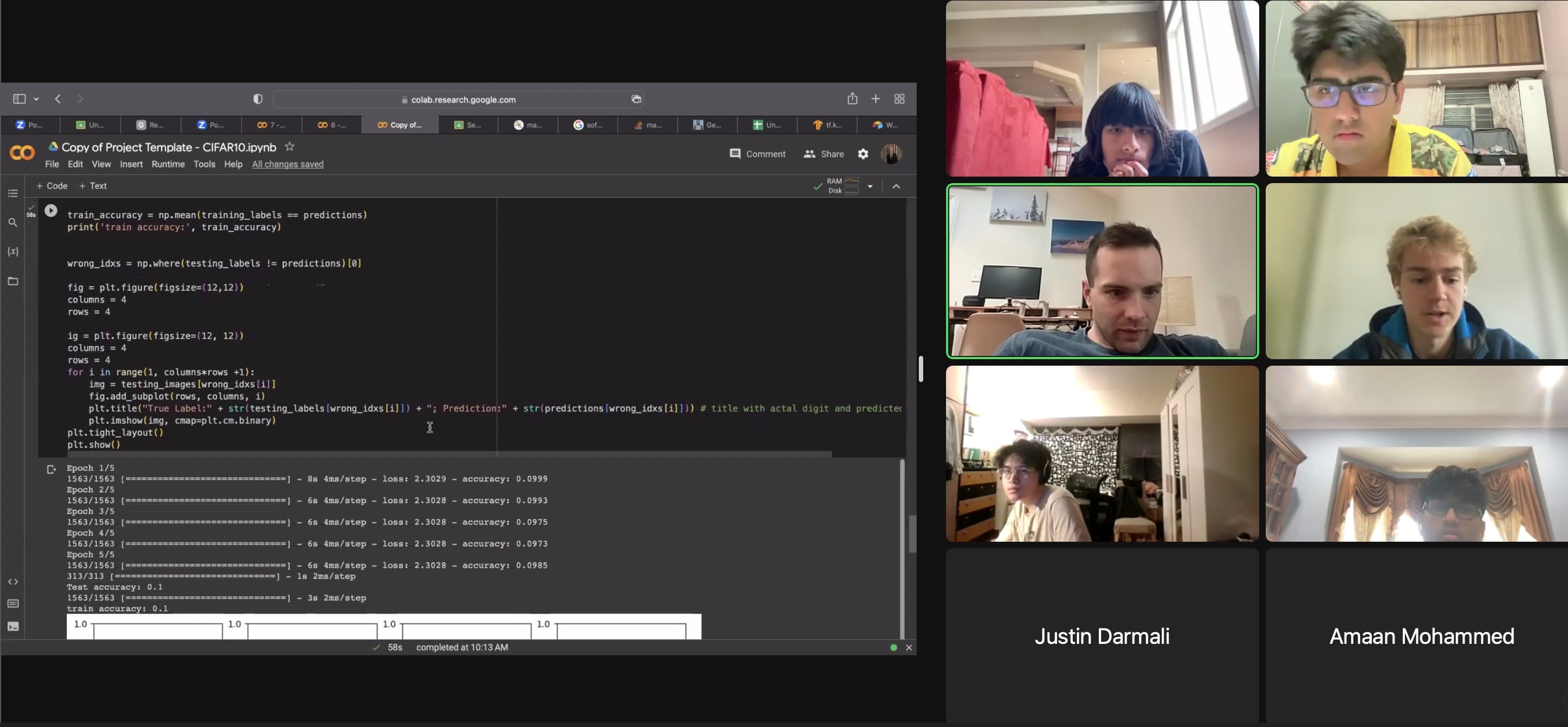
Task: Run the code cell play button
Action: click(x=51, y=210)
